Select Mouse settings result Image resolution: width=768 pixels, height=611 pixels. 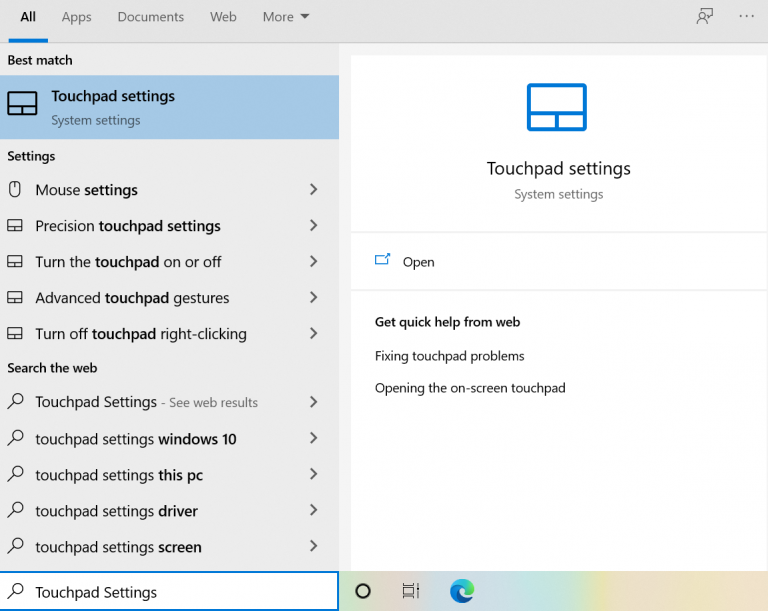click(x=169, y=190)
